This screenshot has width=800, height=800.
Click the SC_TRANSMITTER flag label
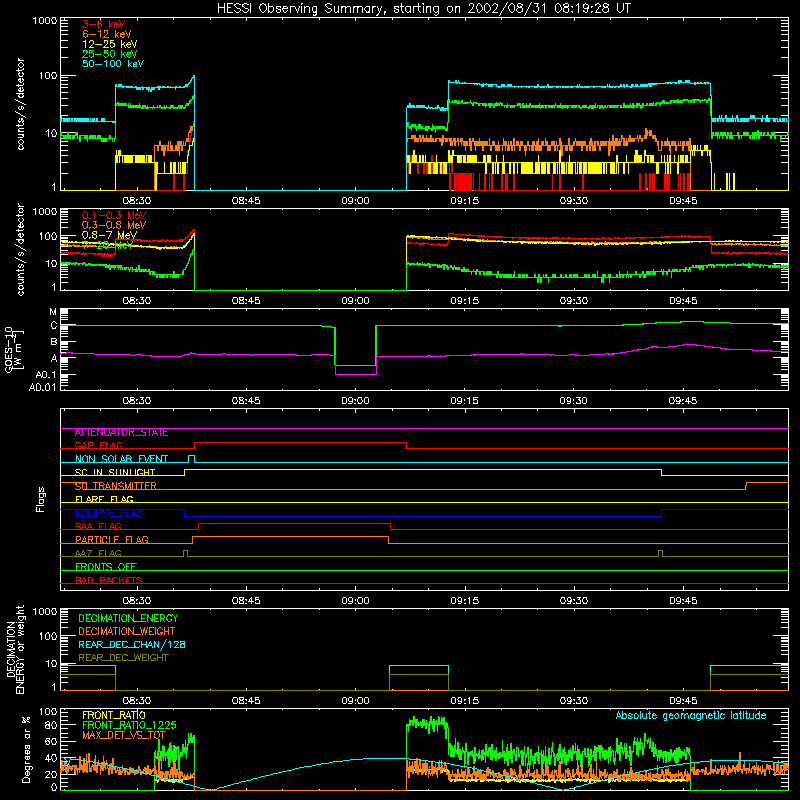point(116,486)
